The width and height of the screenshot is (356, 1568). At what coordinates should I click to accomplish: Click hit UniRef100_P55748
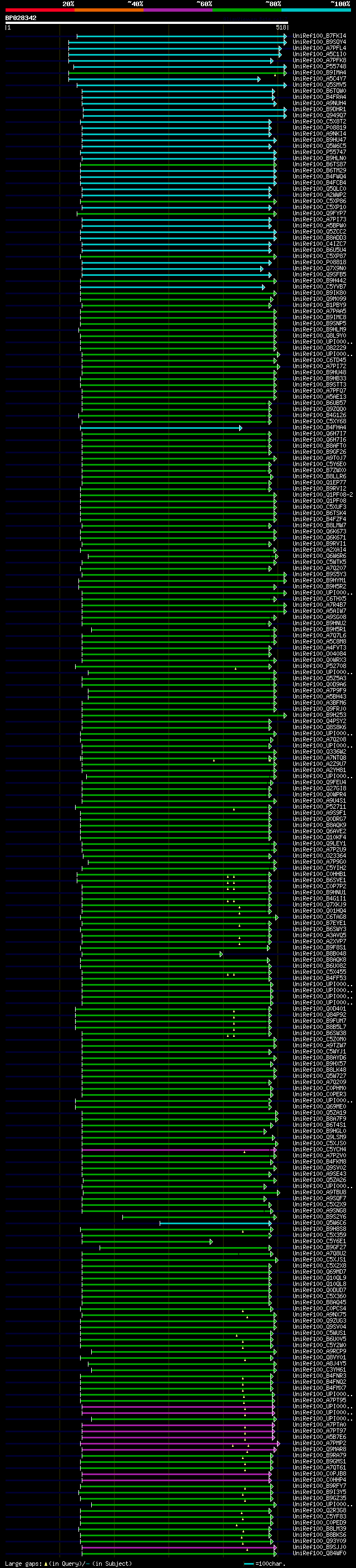[x=319, y=66]
